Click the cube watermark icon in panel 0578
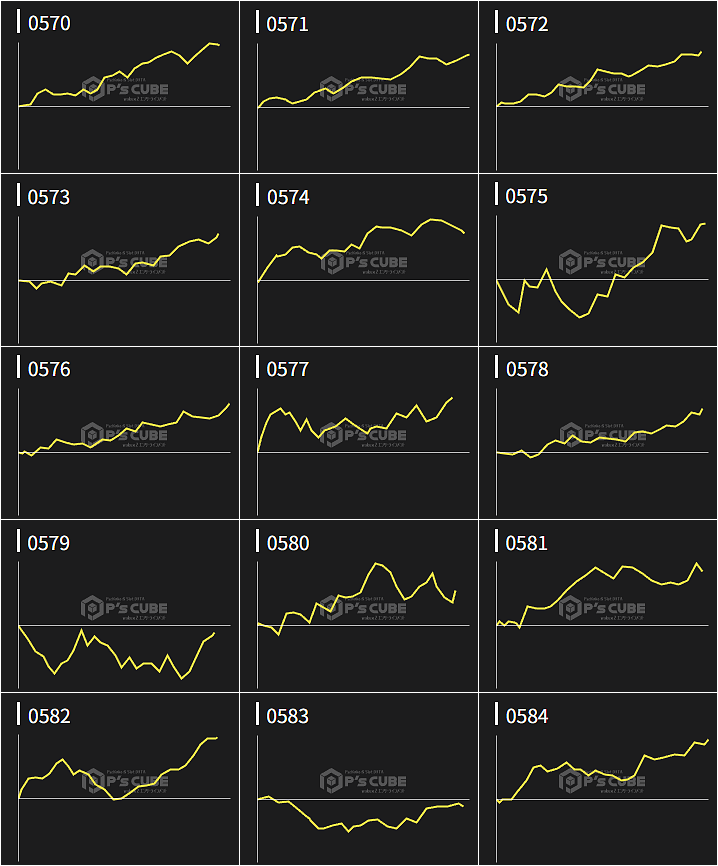The width and height of the screenshot is (718, 866). coord(571,435)
